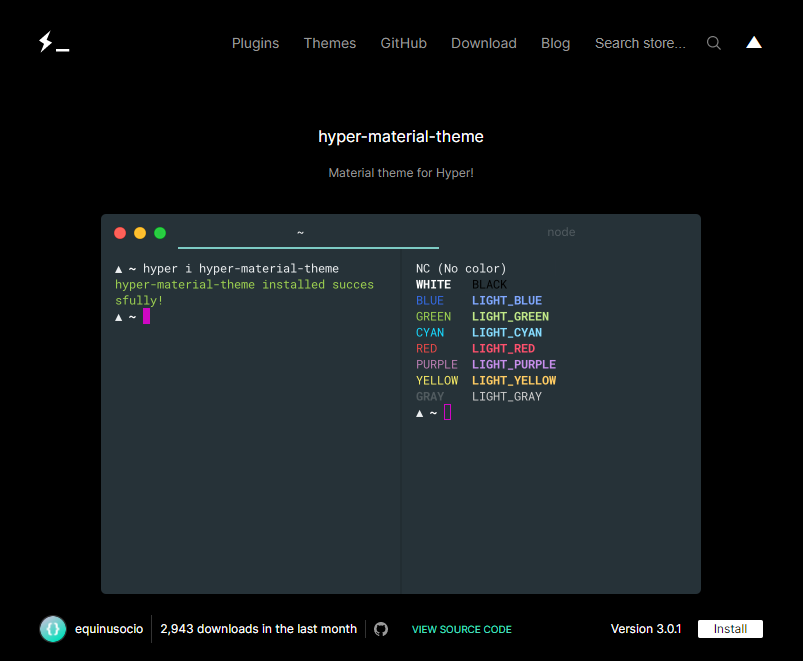Click the LIGHT_GRAY text in preview
Image resolution: width=803 pixels, height=661 pixels.
tap(507, 396)
